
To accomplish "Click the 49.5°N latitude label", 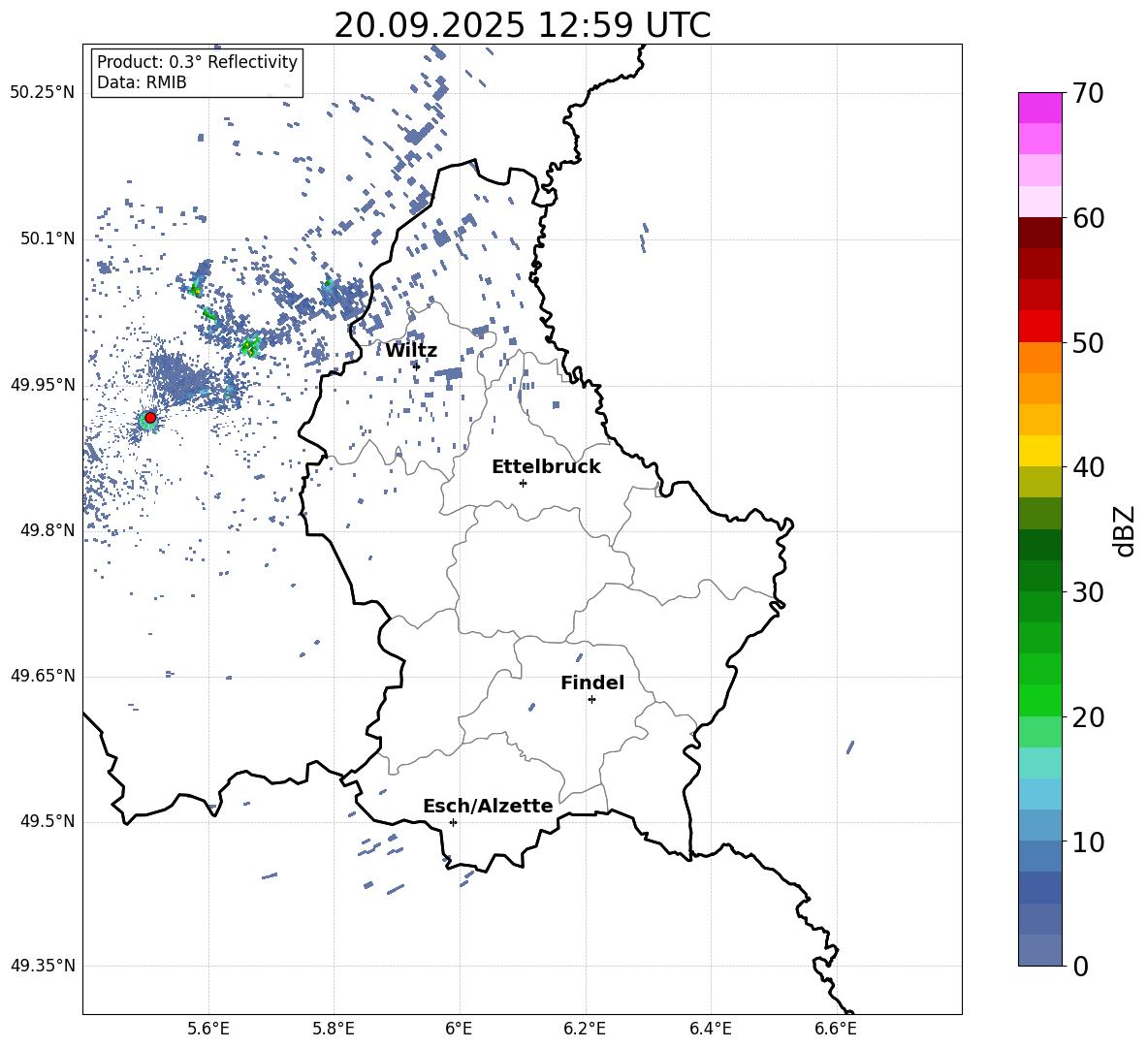I will tap(47, 821).
